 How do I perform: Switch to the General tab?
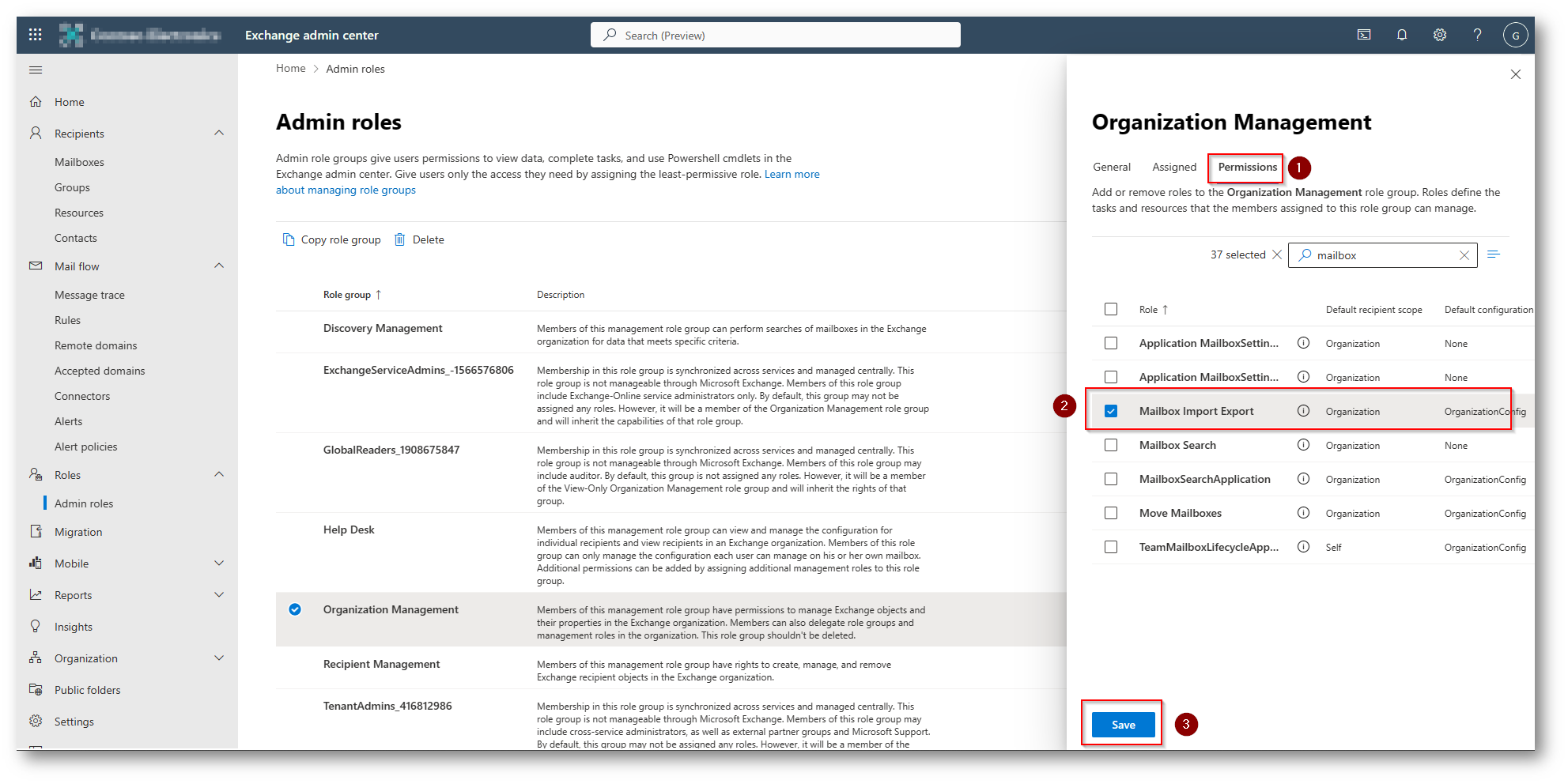pyautogui.click(x=1112, y=167)
